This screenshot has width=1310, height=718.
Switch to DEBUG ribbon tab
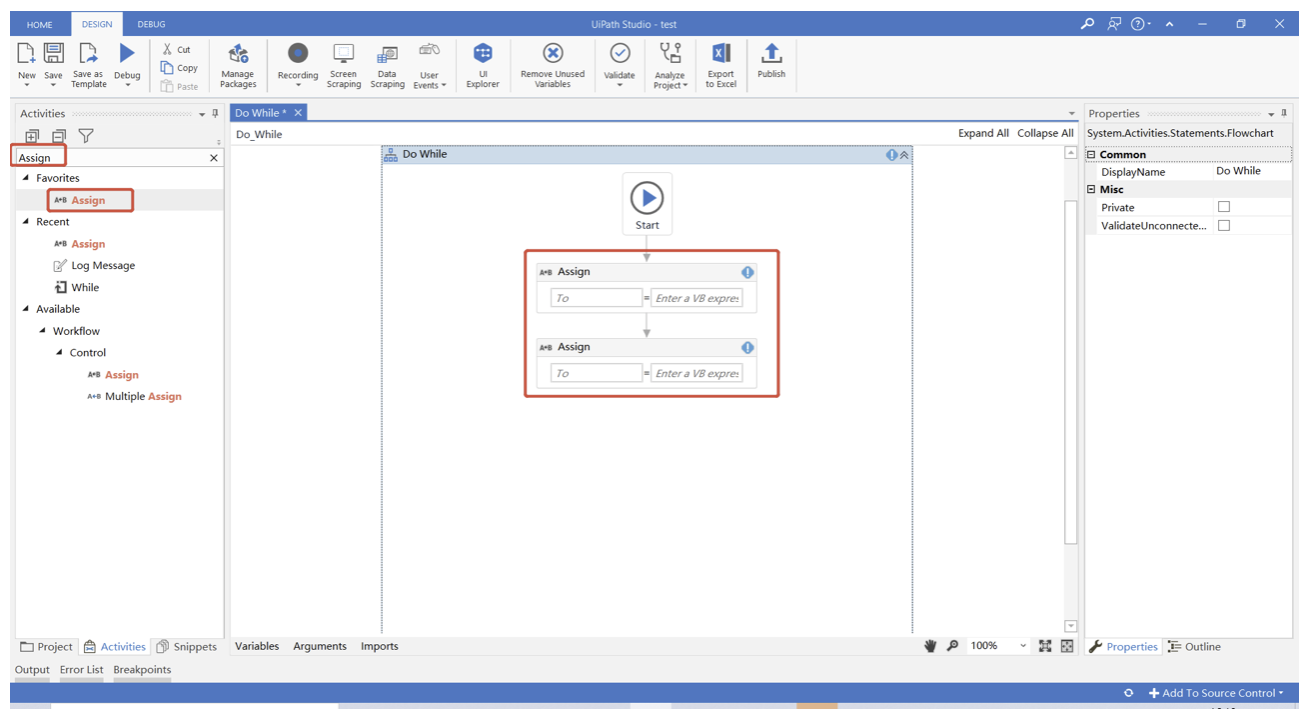point(151,24)
